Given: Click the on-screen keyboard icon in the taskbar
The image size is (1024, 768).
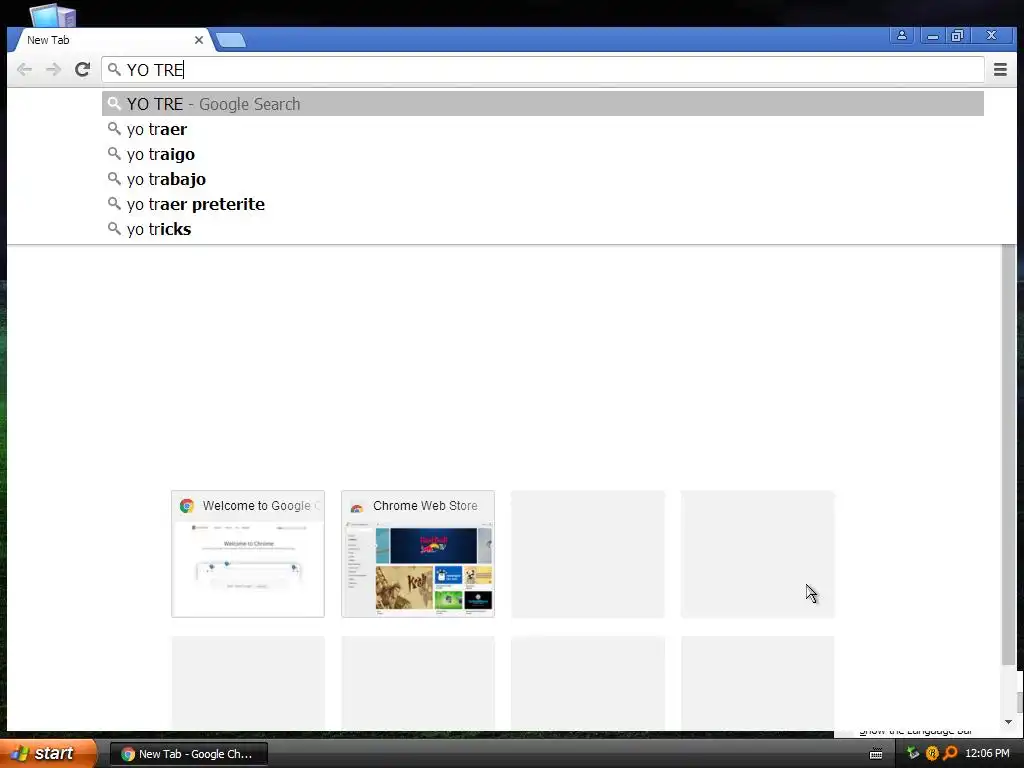Looking at the screenshot, I should tap(876, 754).
